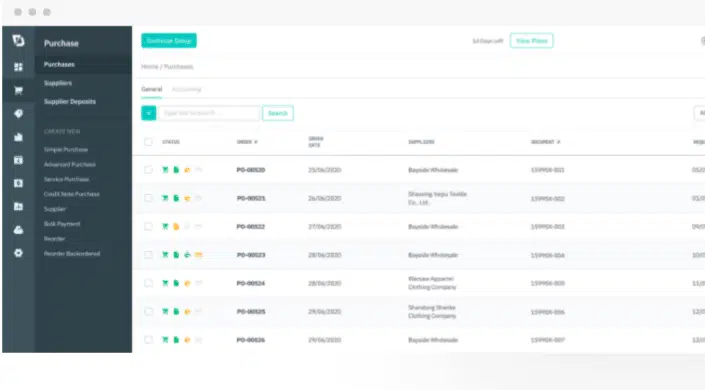Check the row checkbox for PO-00521
This screenshot has width=705, height=390.
coord(148,198)
